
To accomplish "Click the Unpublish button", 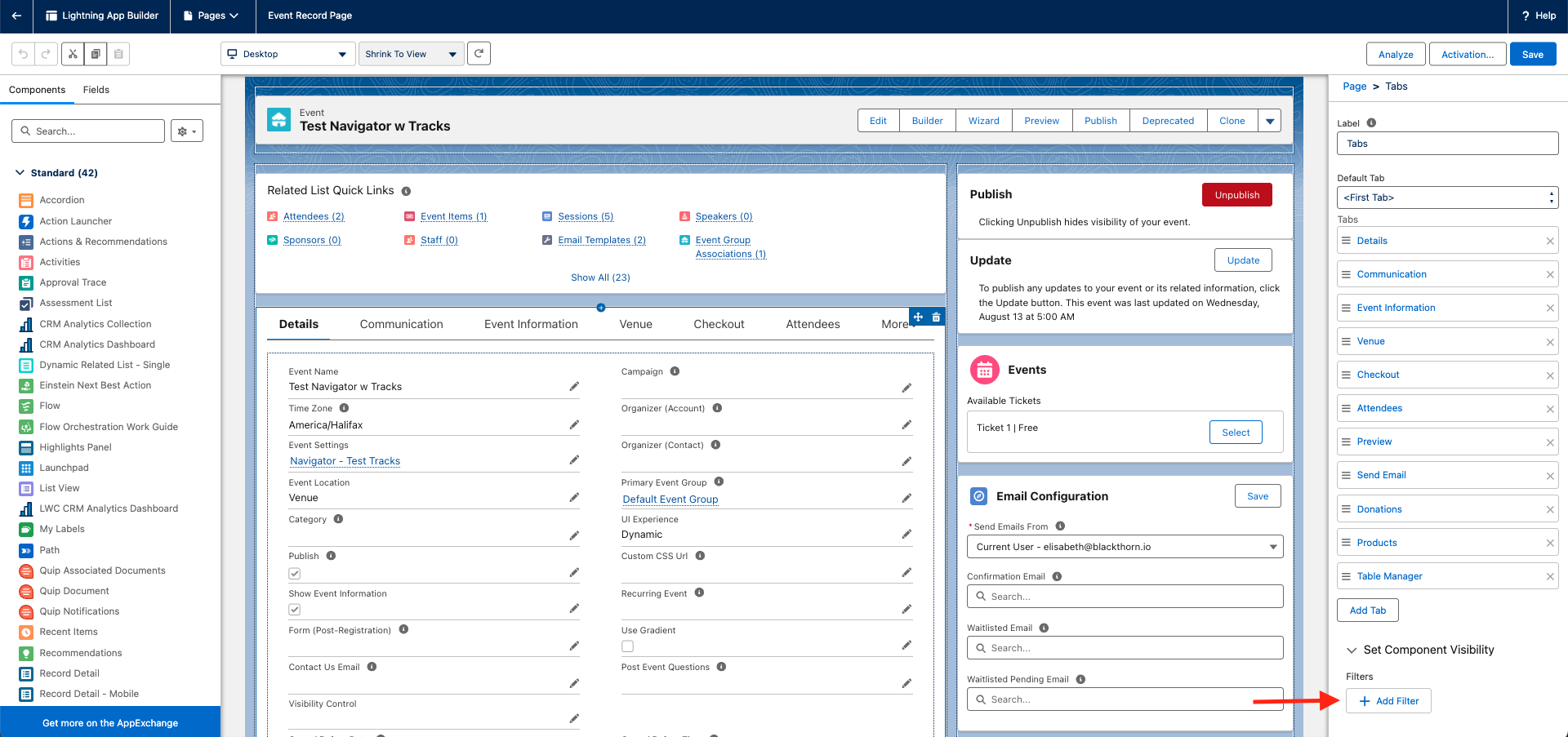I will click(x=1236, y=195).
